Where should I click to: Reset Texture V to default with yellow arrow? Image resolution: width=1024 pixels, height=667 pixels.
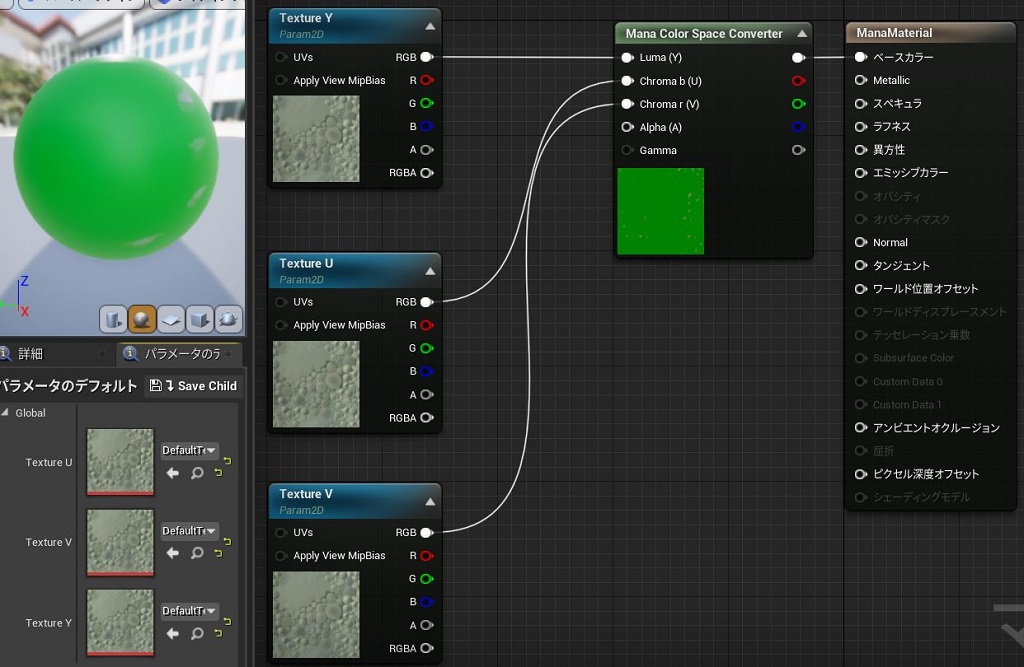point(218,551)
